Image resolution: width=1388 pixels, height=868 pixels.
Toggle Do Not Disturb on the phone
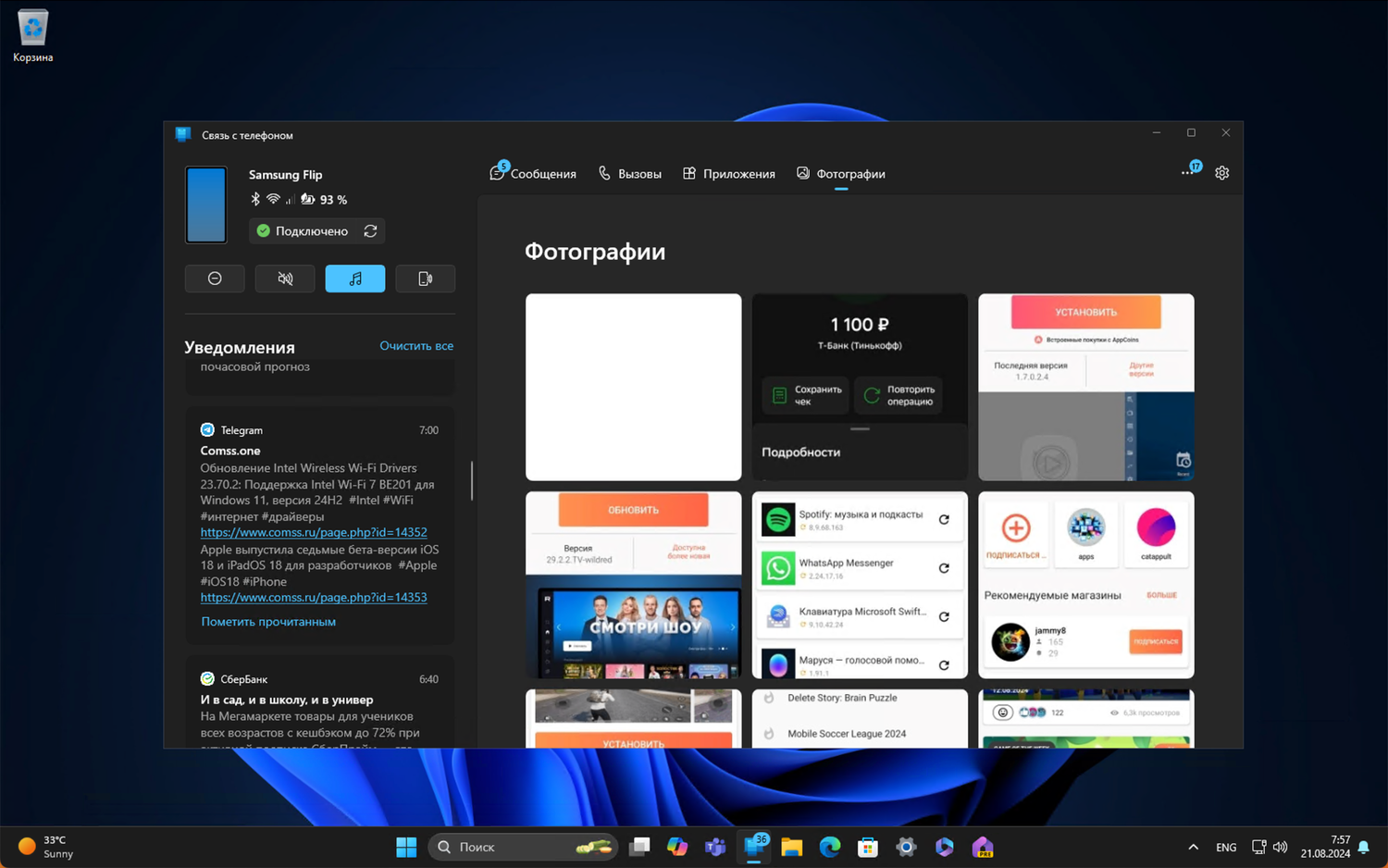coord(215,279)
